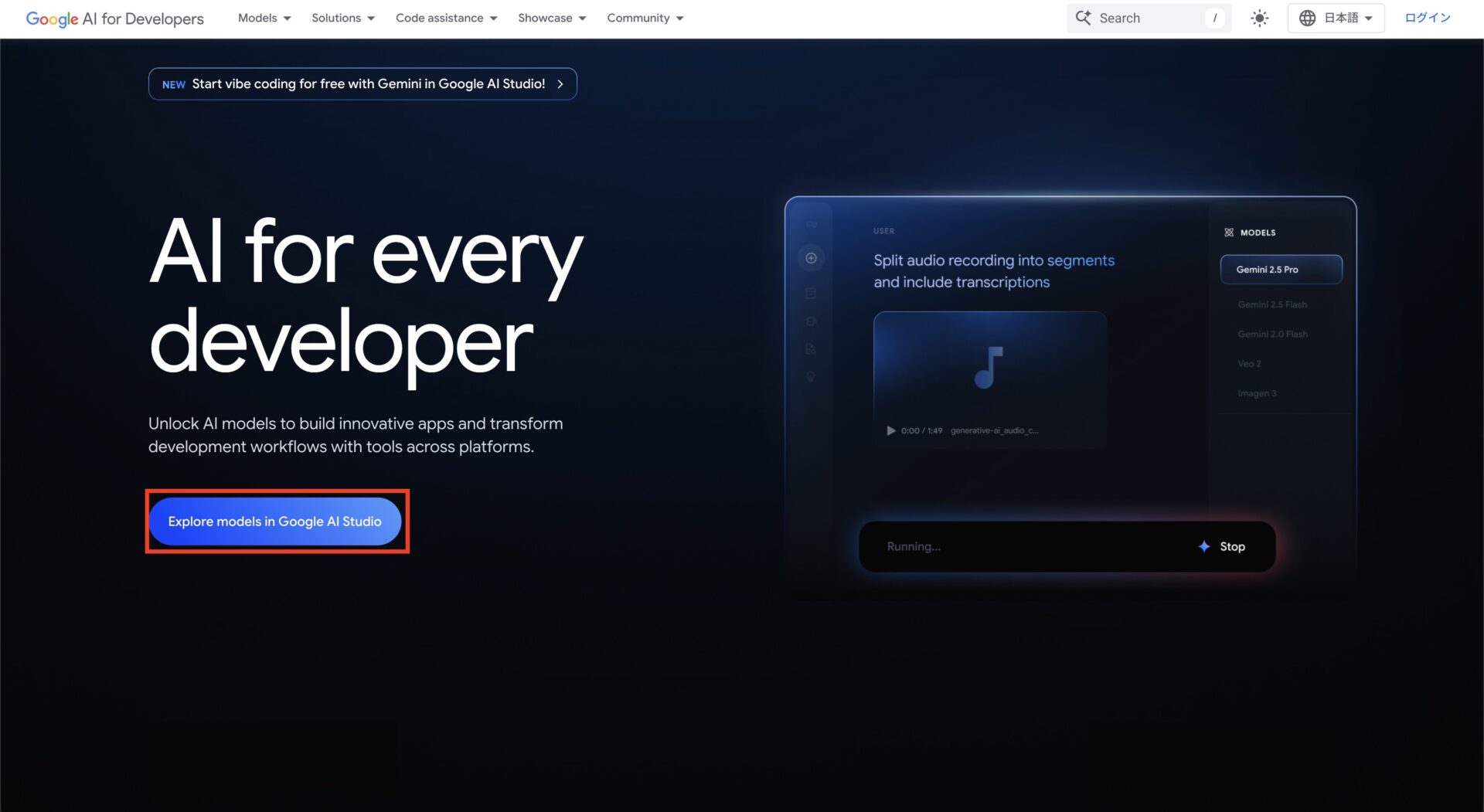The width and height of the screenshot is (1484, 812).
Task: Click the globe language icon
Action: click(1307, 18)
